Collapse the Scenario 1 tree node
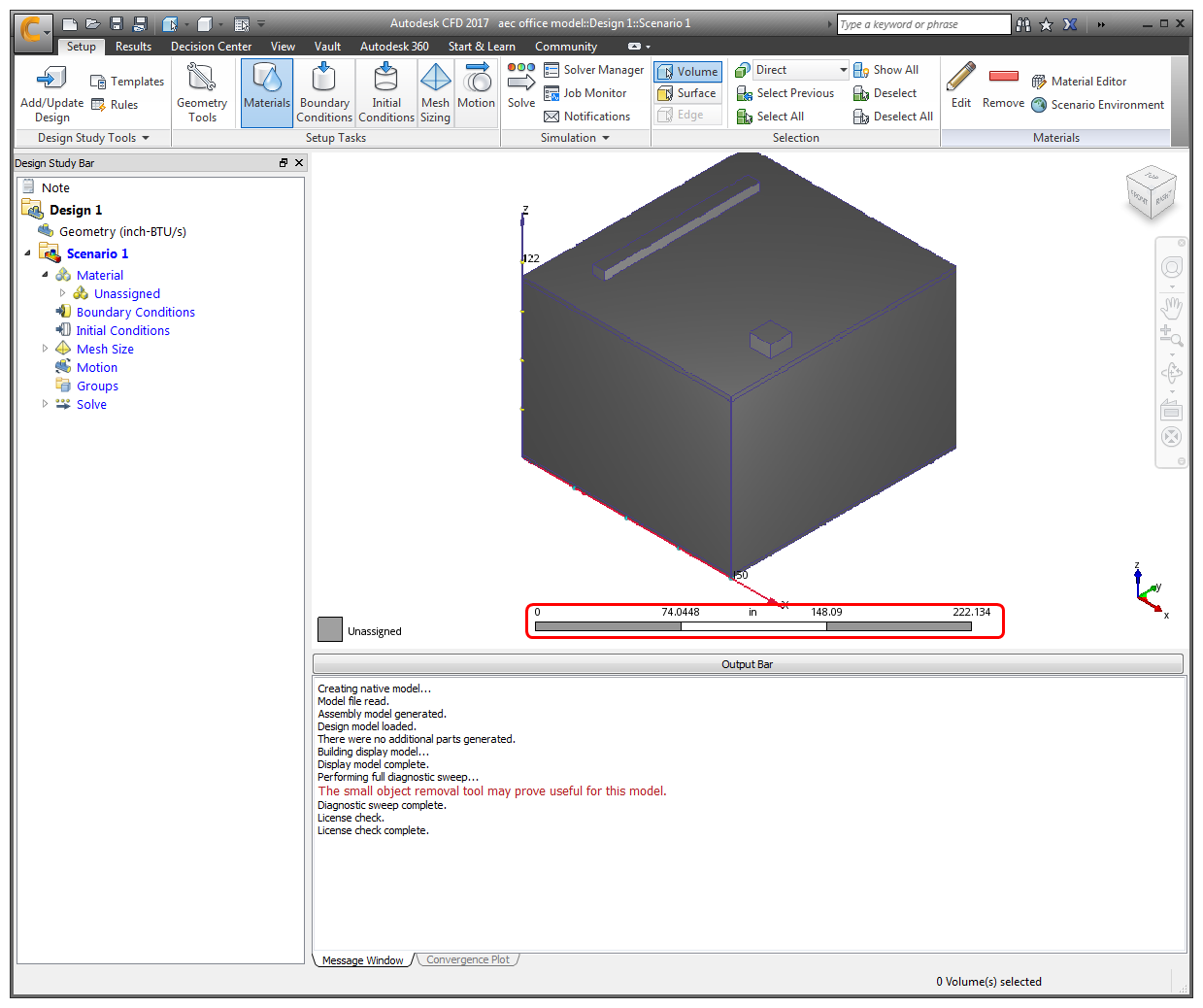1203x1008 pixels. click(x=27, y=253)
